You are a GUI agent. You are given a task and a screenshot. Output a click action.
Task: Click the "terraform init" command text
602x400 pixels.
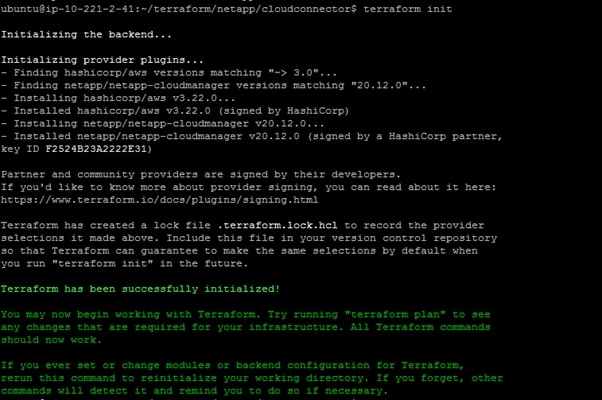pos(408,9)
